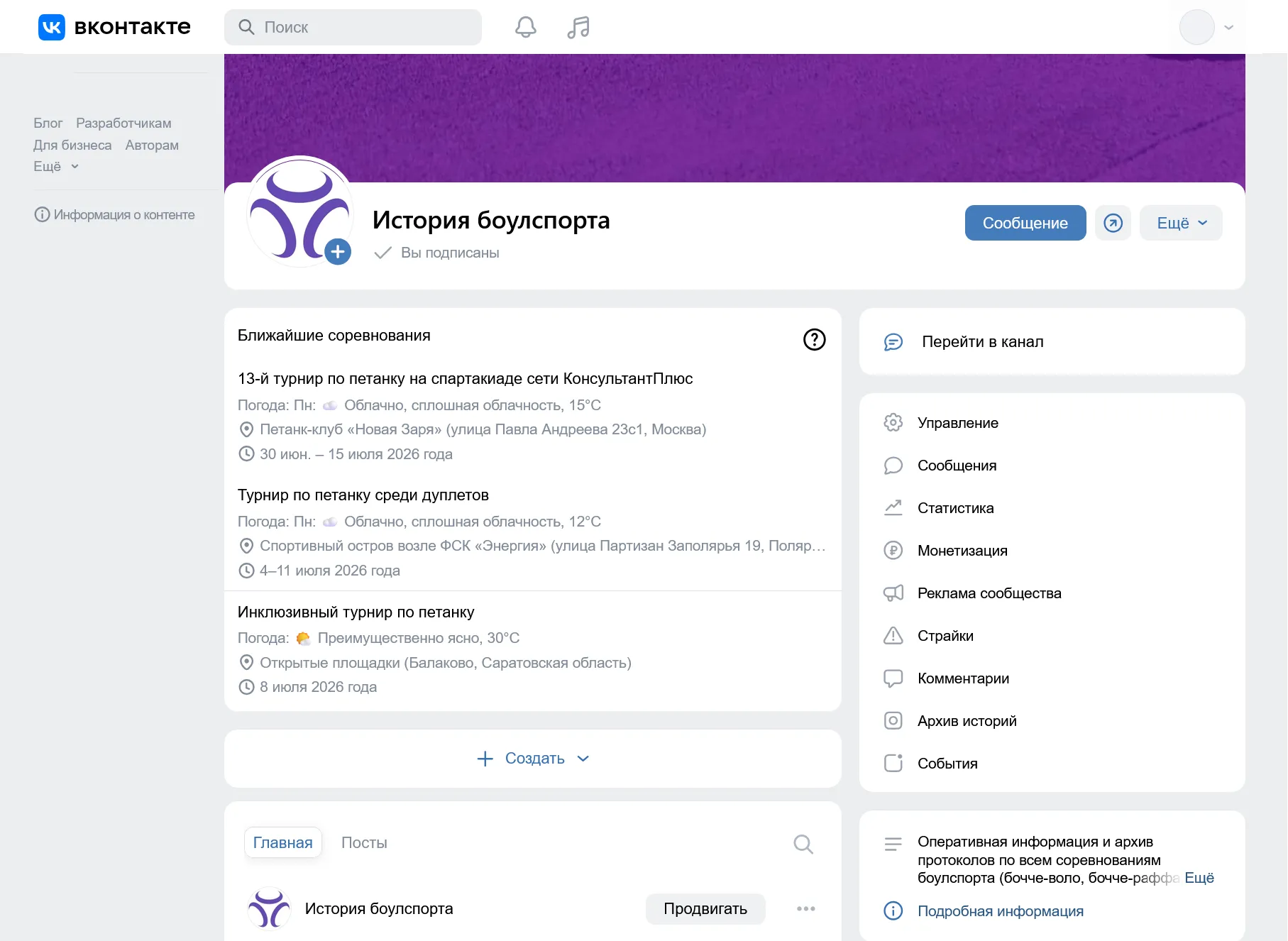Open the three-dot menu on История боулспорта post

point(805,909)
